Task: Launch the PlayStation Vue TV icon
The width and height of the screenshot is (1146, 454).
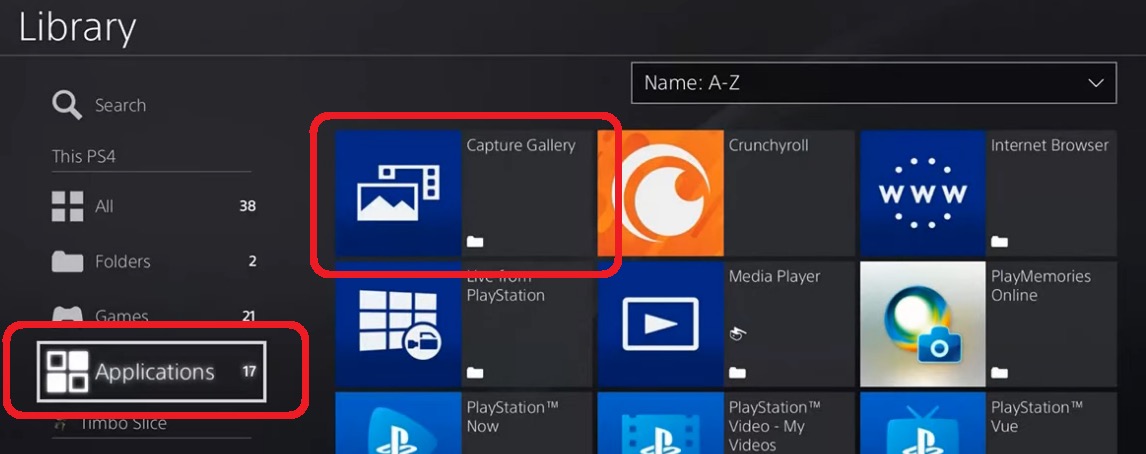Action: coord(922,423)
